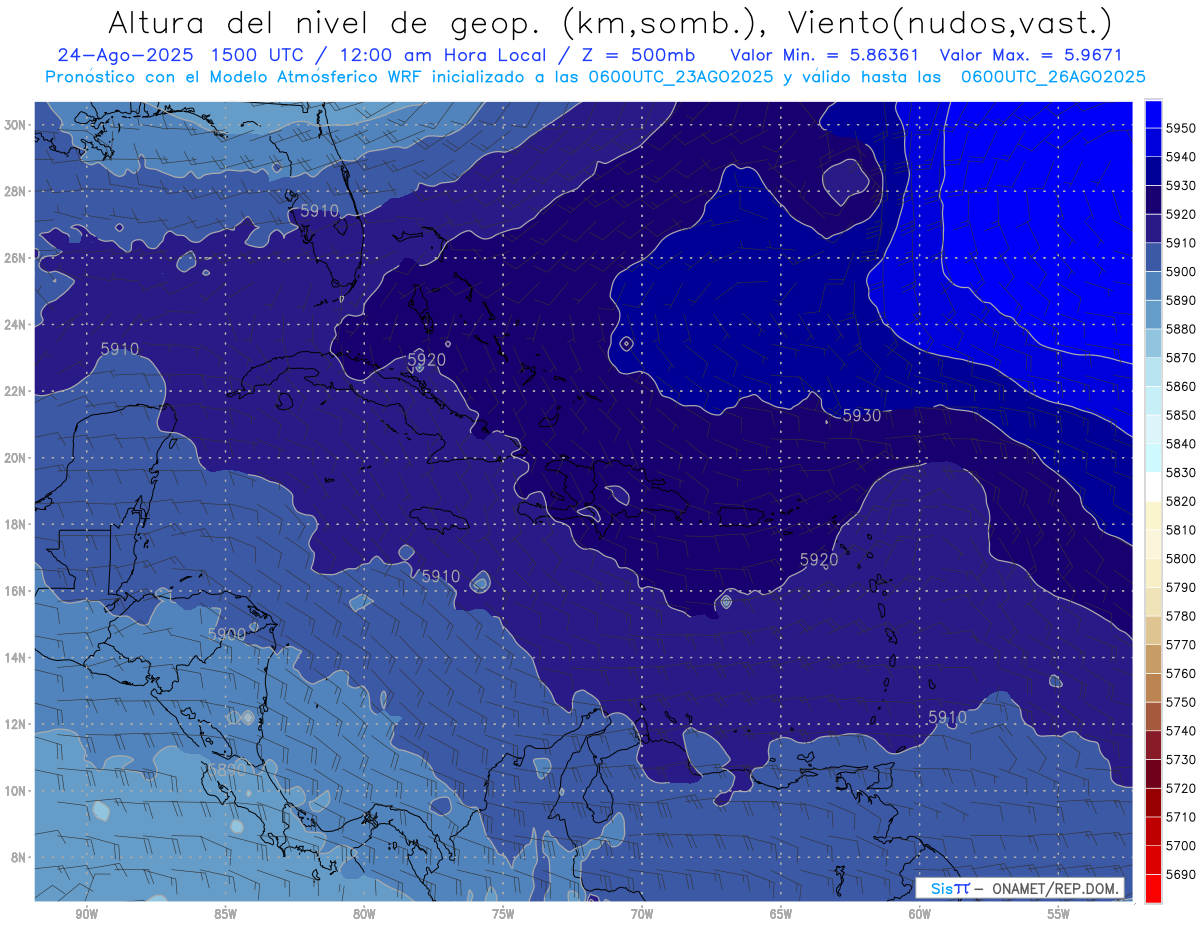This screenshot has height=927, width=1200.
Task: Click the 5880 label on the color scale
Action: [1181, 329]
